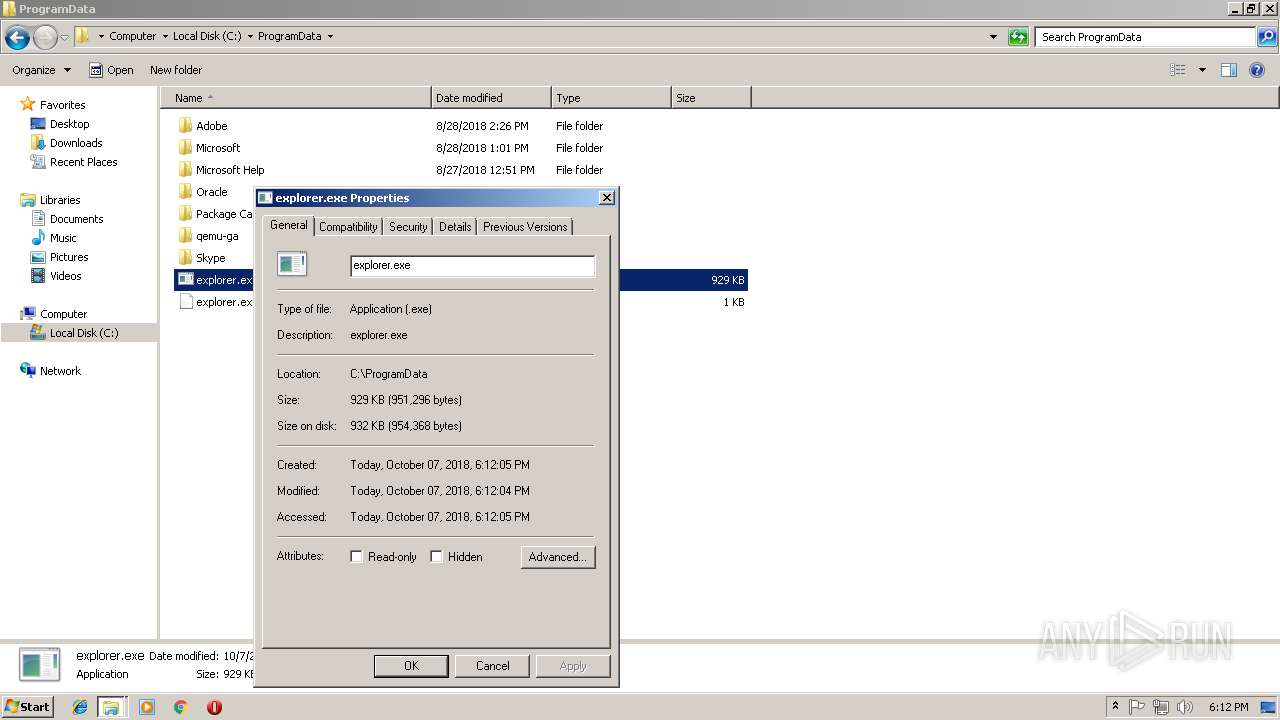Expand the Local Disk (C:) breadcrumb arrow
The height and width of the screenshot is (720, 1280).
250,36
